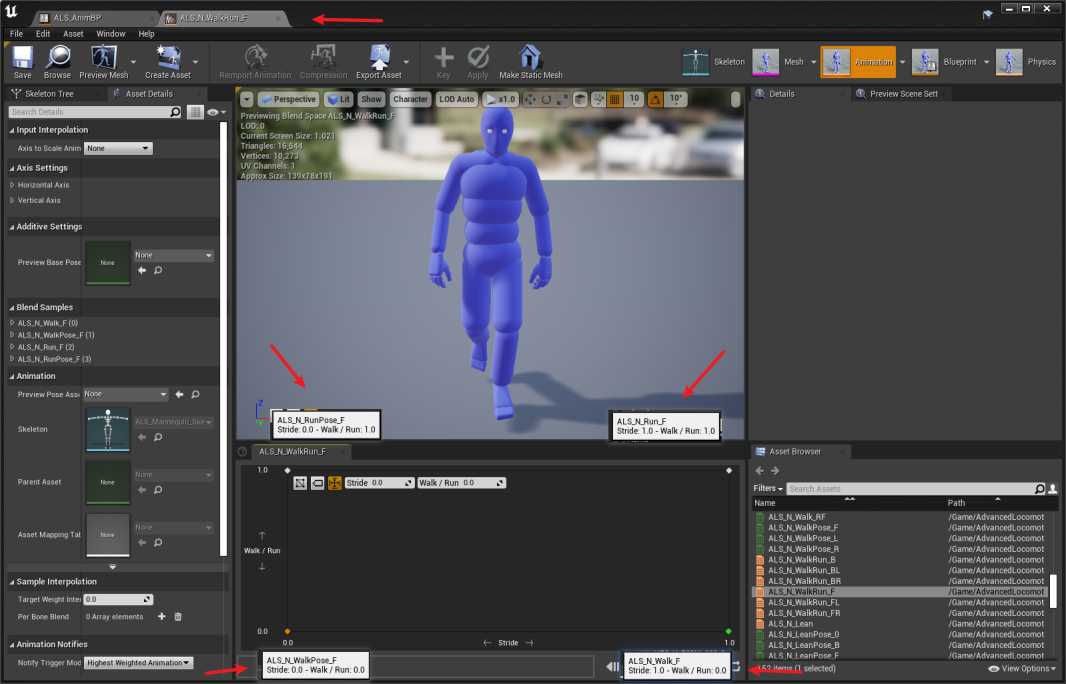Viewport: 1066px width, 684px height.
Task: Open Axis to Scale Anim dropdown
Action: (118, 148)
